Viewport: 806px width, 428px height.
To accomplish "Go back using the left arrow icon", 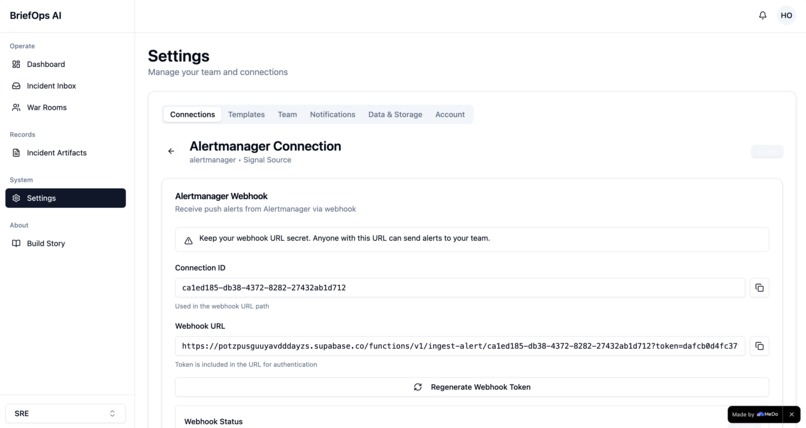I will tap(171, 151).
